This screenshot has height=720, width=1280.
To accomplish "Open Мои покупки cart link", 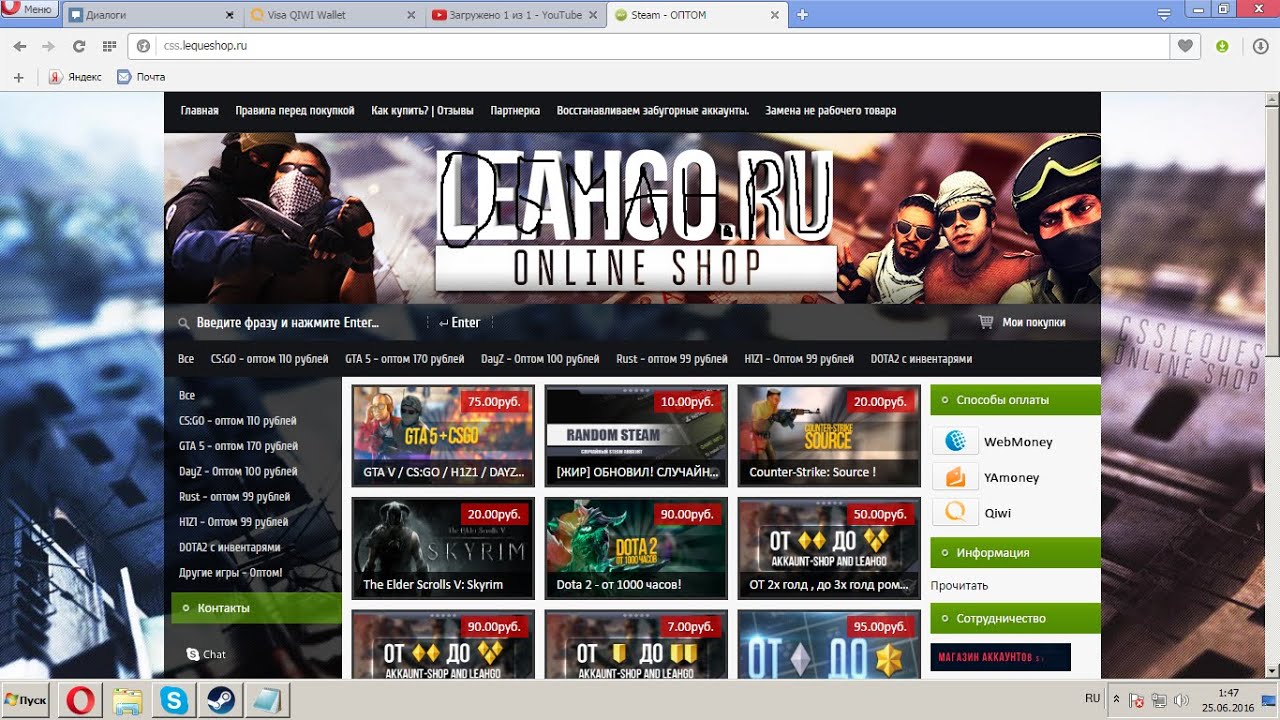I will click(x=1022, y=323).
